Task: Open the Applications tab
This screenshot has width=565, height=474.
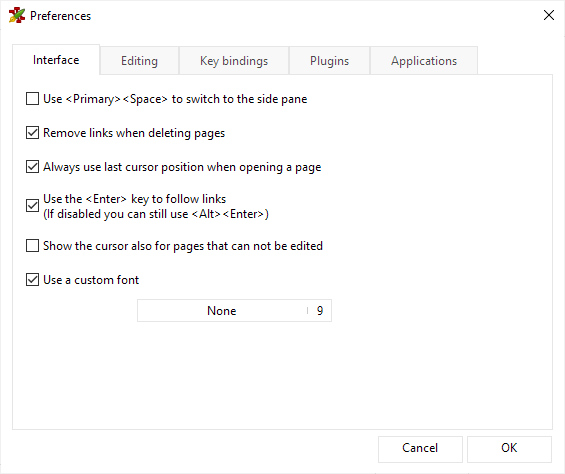Action: click(424, 61)
